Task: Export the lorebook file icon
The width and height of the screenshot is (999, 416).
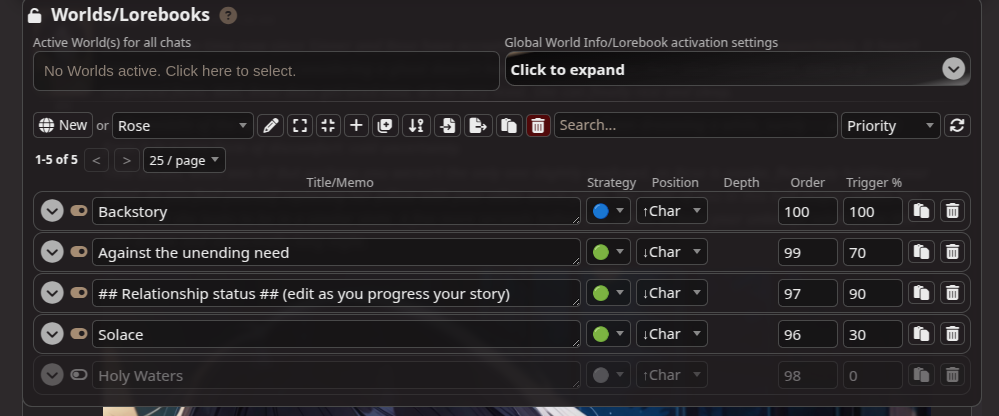Action: pos(478,126)
